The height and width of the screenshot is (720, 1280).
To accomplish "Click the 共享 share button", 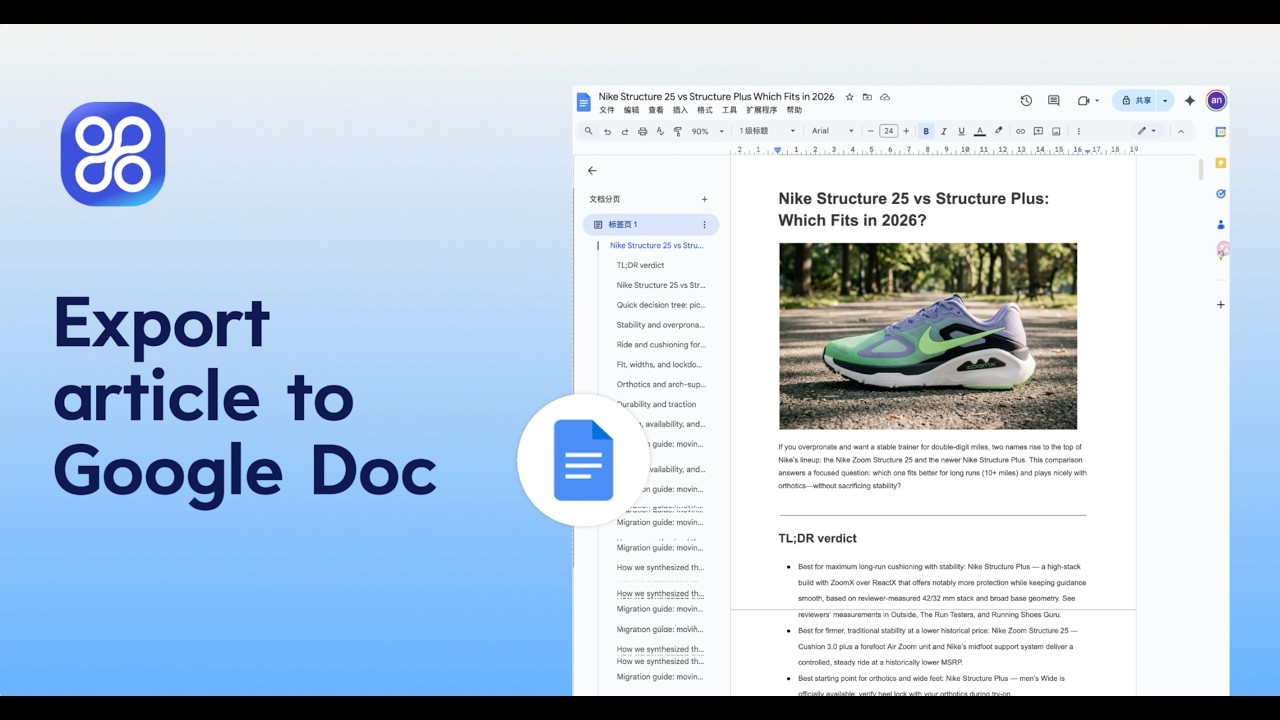I will pyautogui.click(x=1135, y=101).
